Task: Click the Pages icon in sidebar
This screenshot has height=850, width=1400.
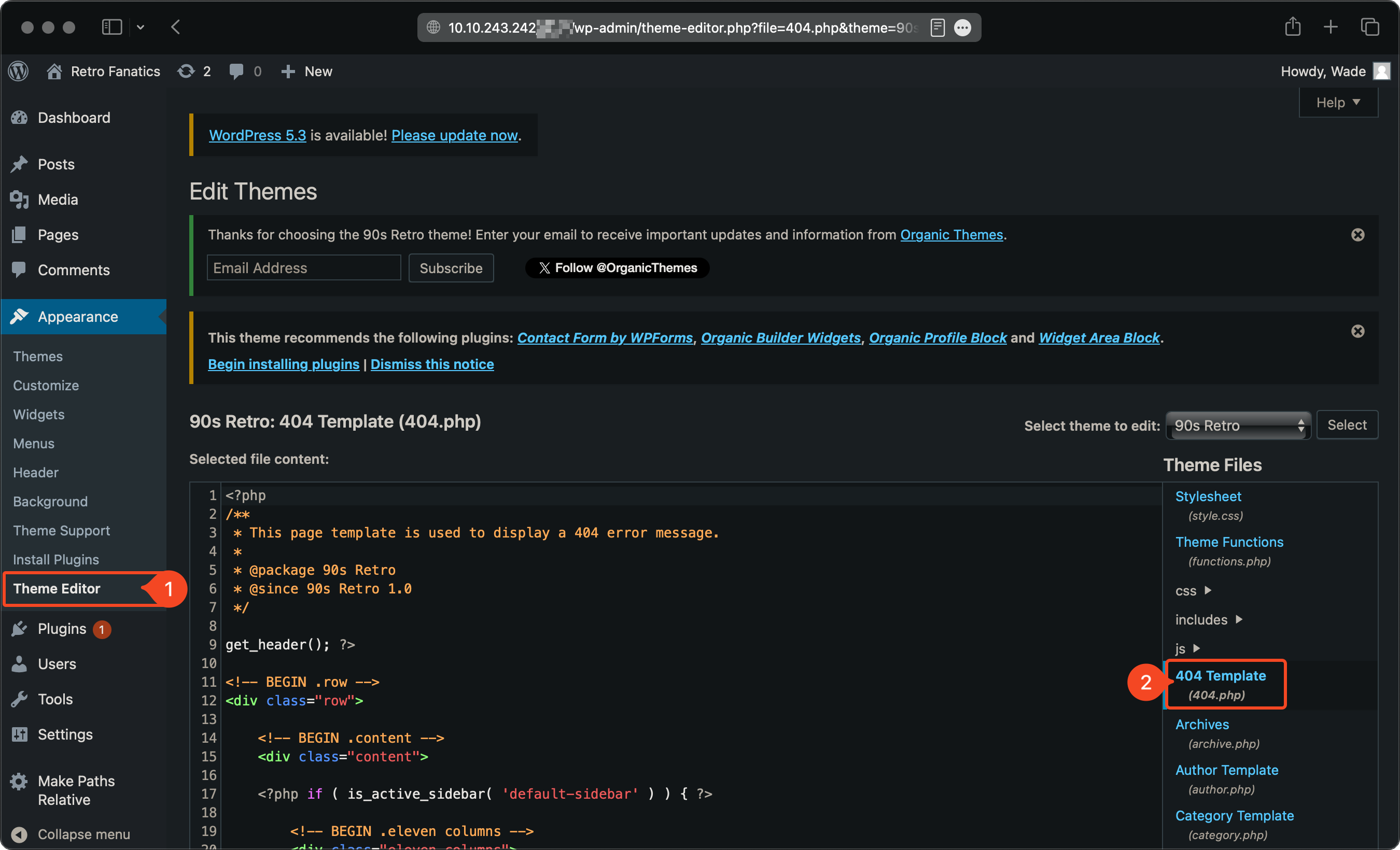Action: pyautogui.click(x=19, y=234)
